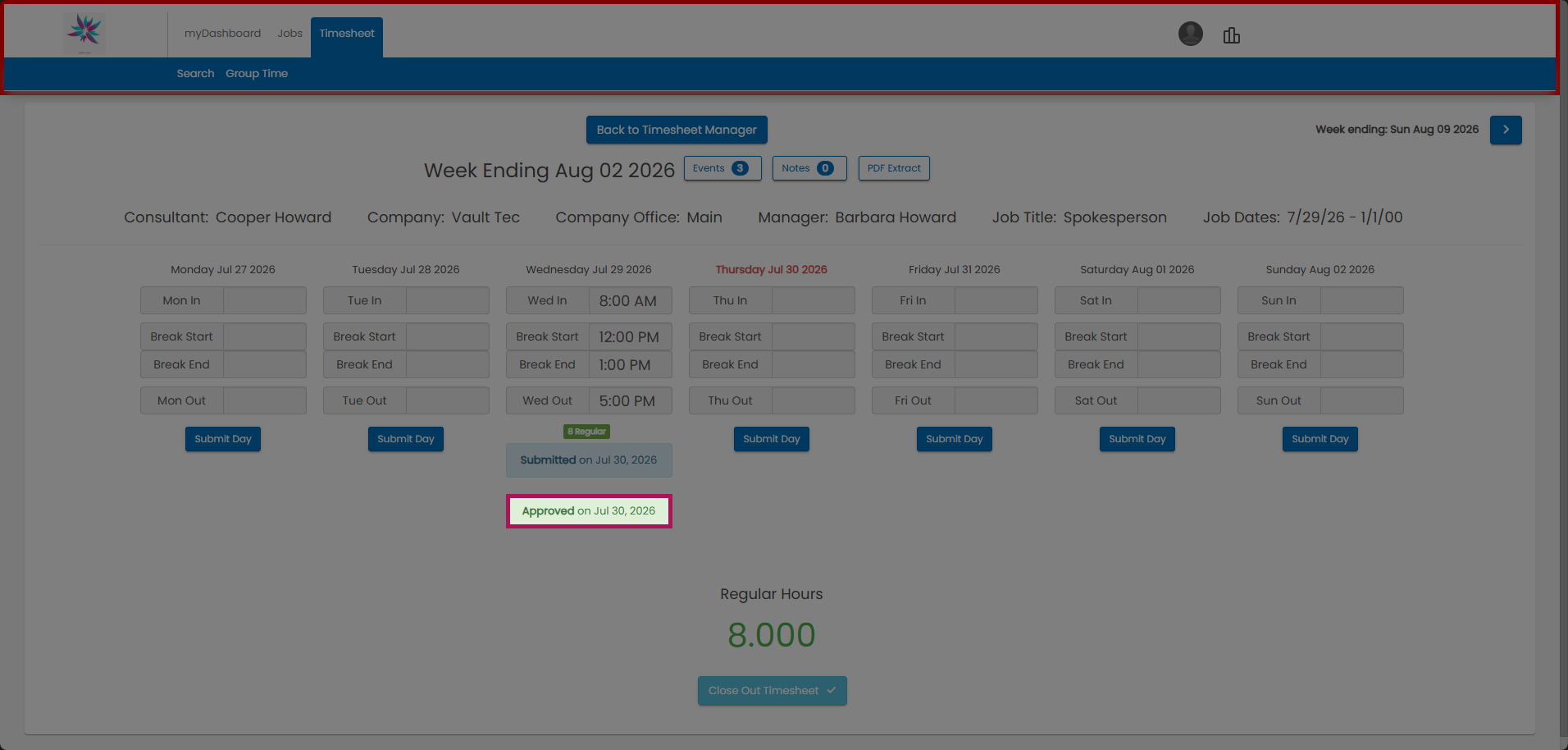This screenshot has height=750, width=1568.
Task: Click the 8 Regular hours badge
Action: point(587,432)
